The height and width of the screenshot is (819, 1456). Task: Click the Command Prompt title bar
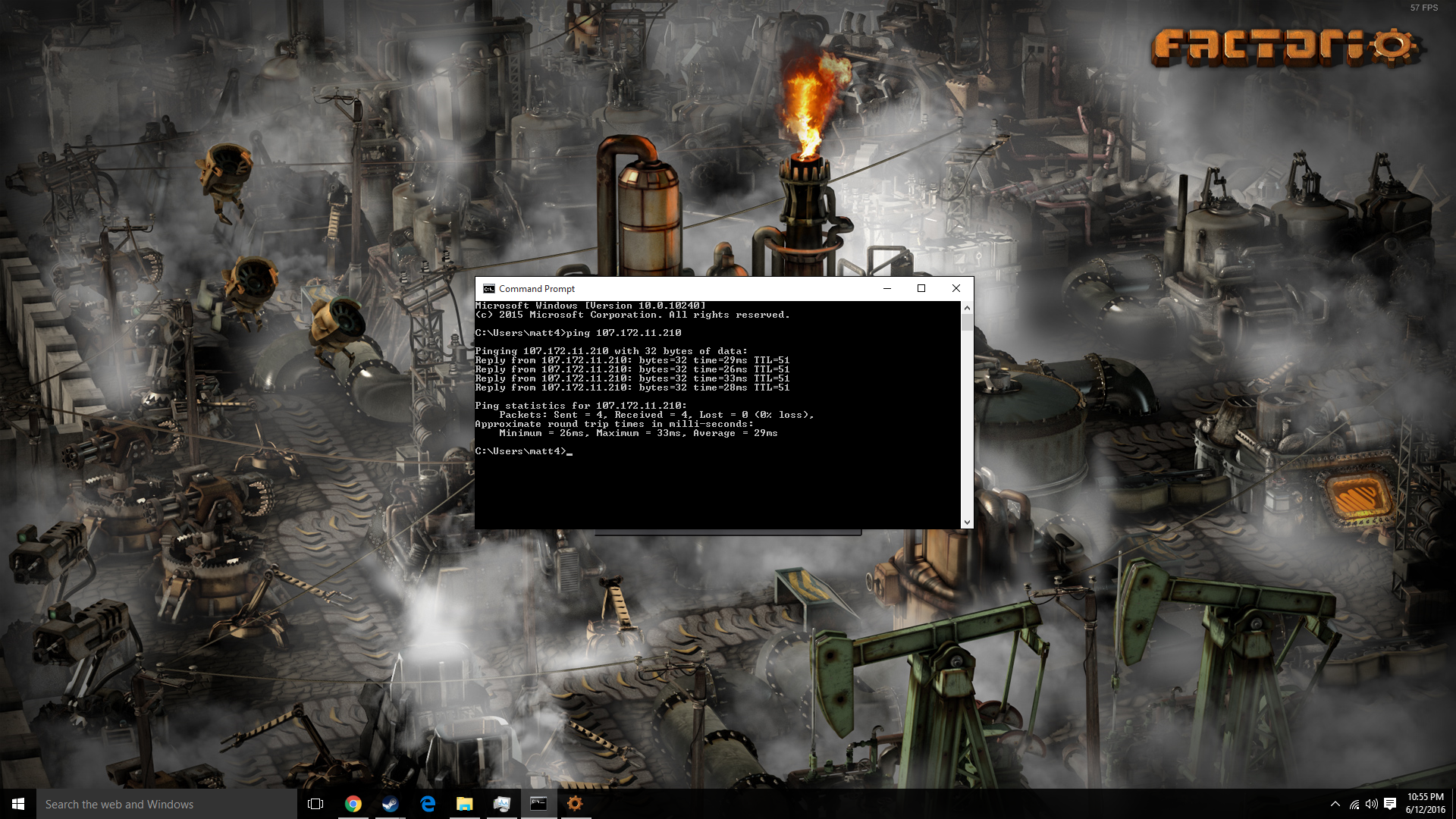(x=682, y=289)
